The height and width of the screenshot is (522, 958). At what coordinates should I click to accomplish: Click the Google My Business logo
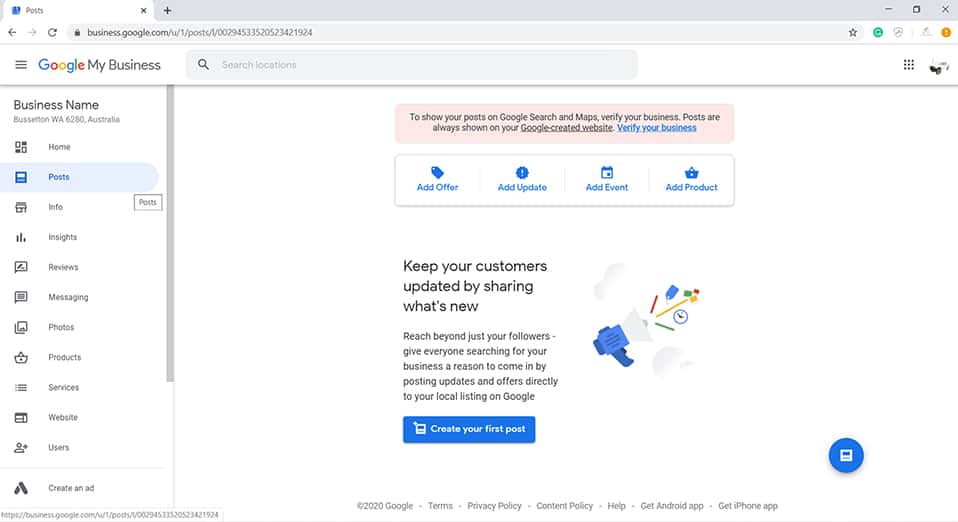click(x=100, y=65)
